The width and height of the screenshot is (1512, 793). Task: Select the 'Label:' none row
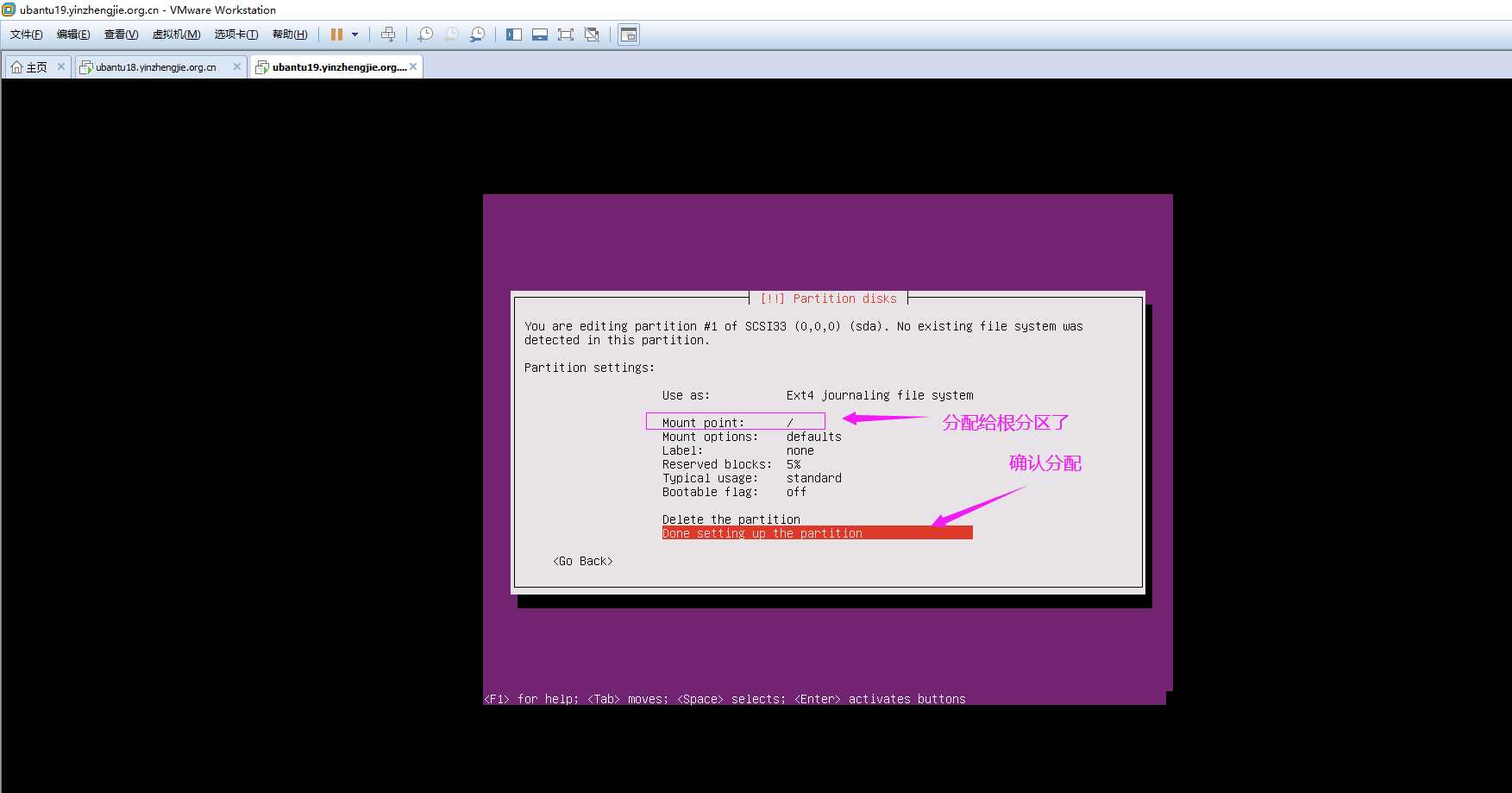738,450
